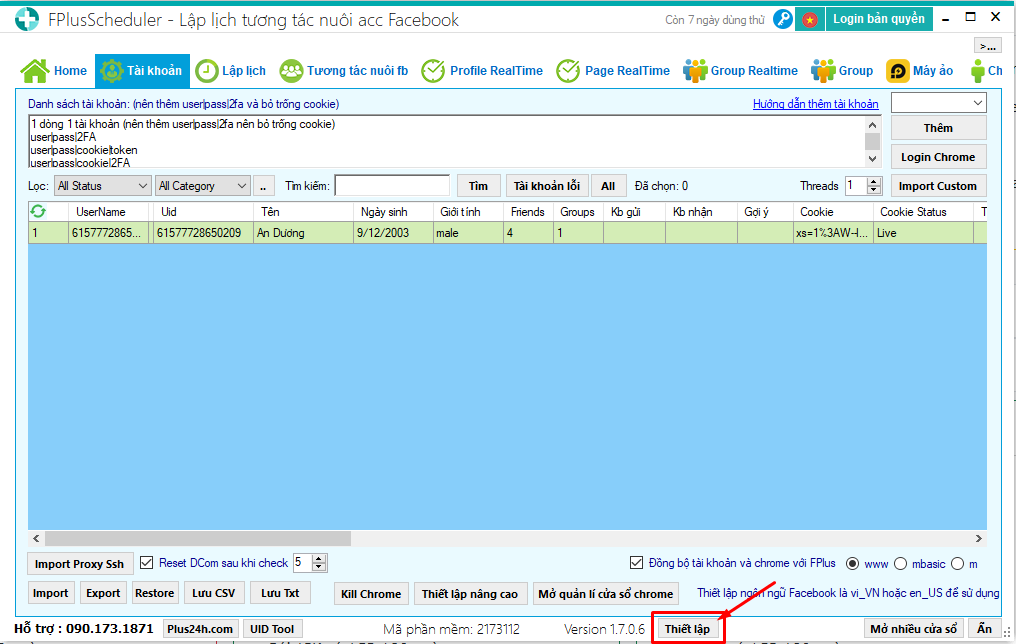Click the FPlusScheduler app logo icon
This screenshot has height=644, width=1016.
(x=27, y=19)
